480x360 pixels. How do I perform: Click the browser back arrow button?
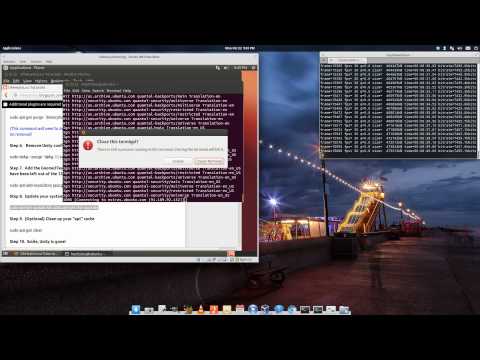tap(6, 95)
